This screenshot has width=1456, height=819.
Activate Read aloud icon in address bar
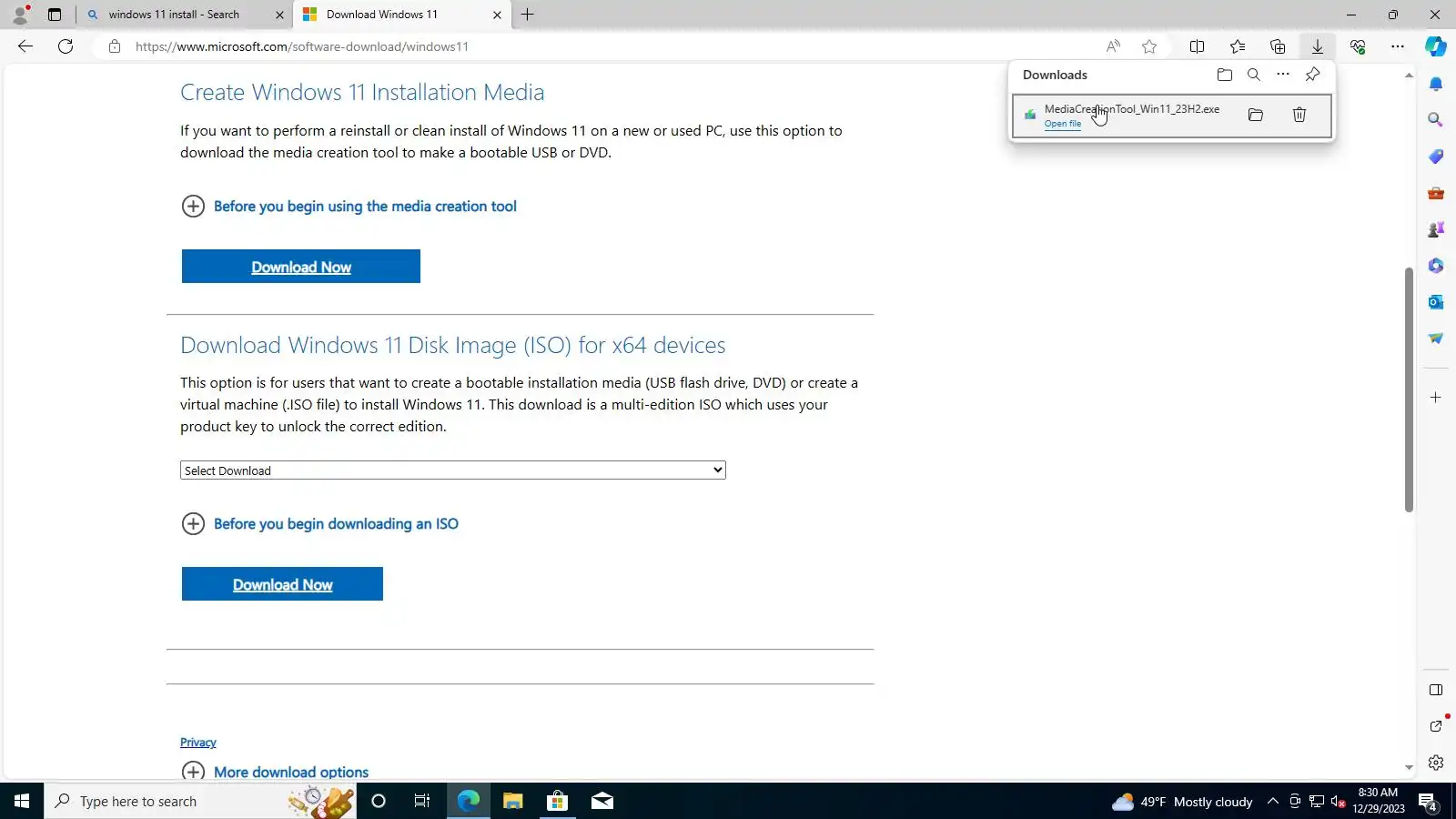tap(1113, 46)
